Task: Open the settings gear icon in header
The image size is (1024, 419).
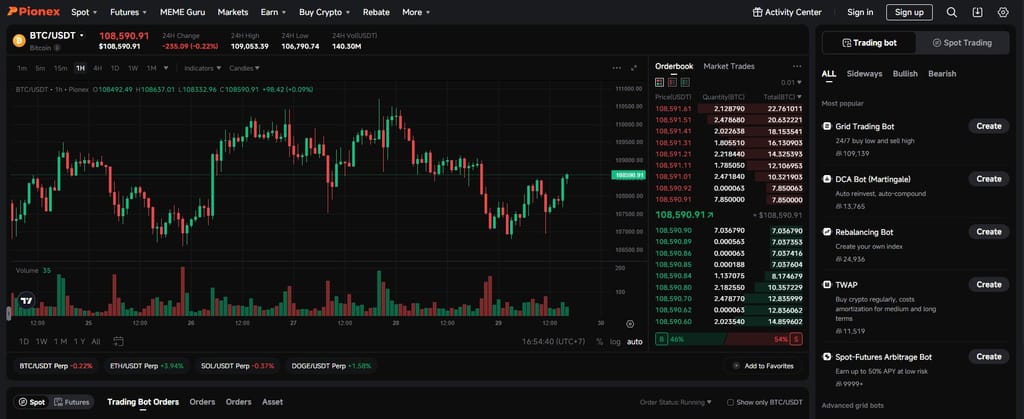Action: (x=1003, y=12)
